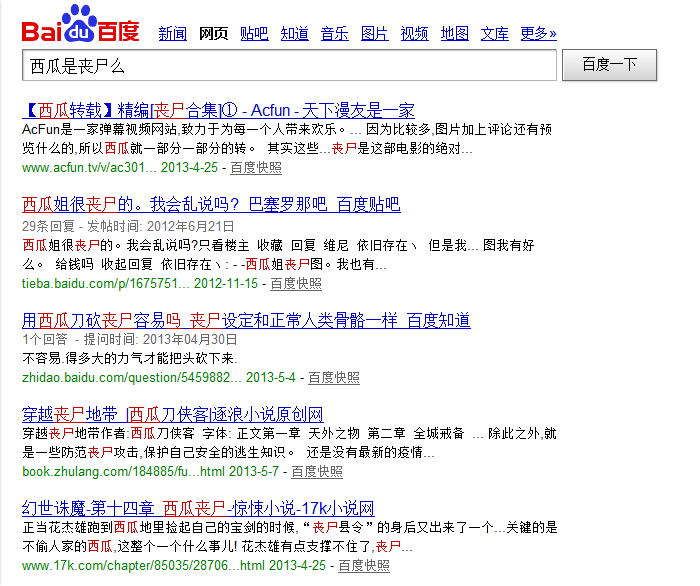Open the 知道 tab
700x586 pixels.
[x=295, y=33]
